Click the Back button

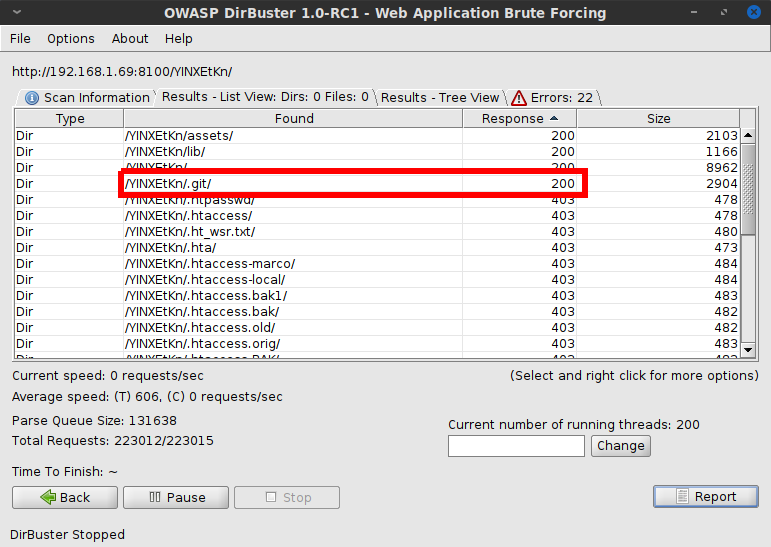pos(65,497)
